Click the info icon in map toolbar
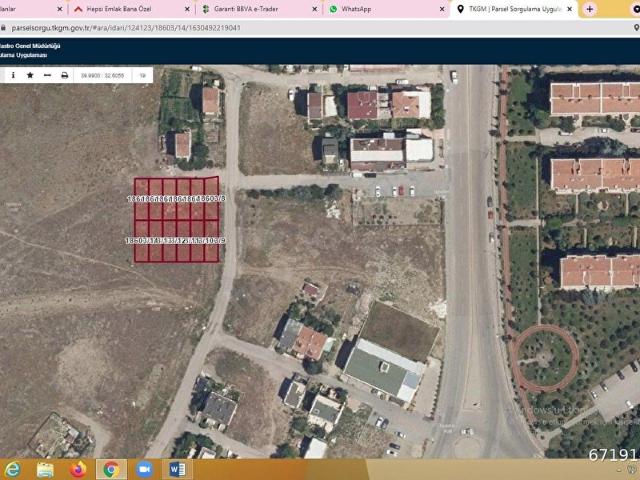 coord(12,75)
